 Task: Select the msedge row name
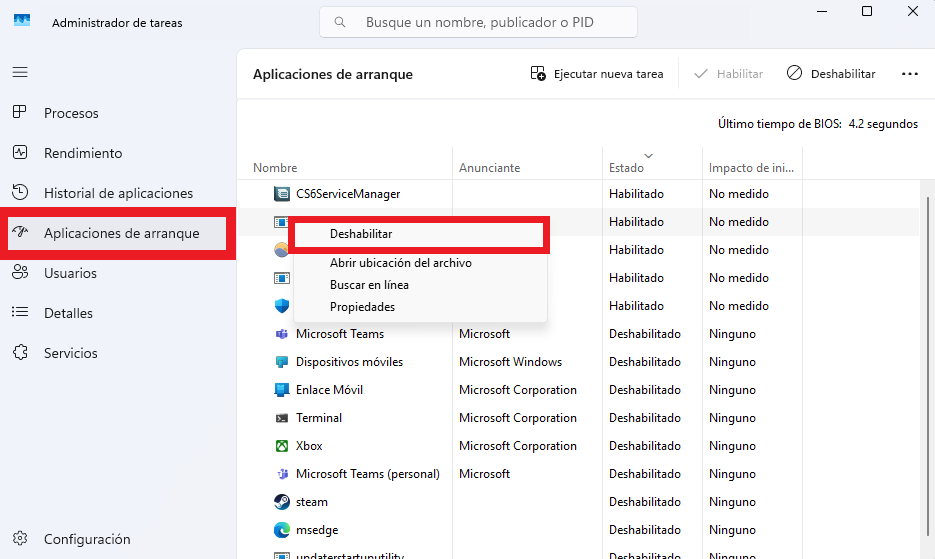tap(317, 530)
